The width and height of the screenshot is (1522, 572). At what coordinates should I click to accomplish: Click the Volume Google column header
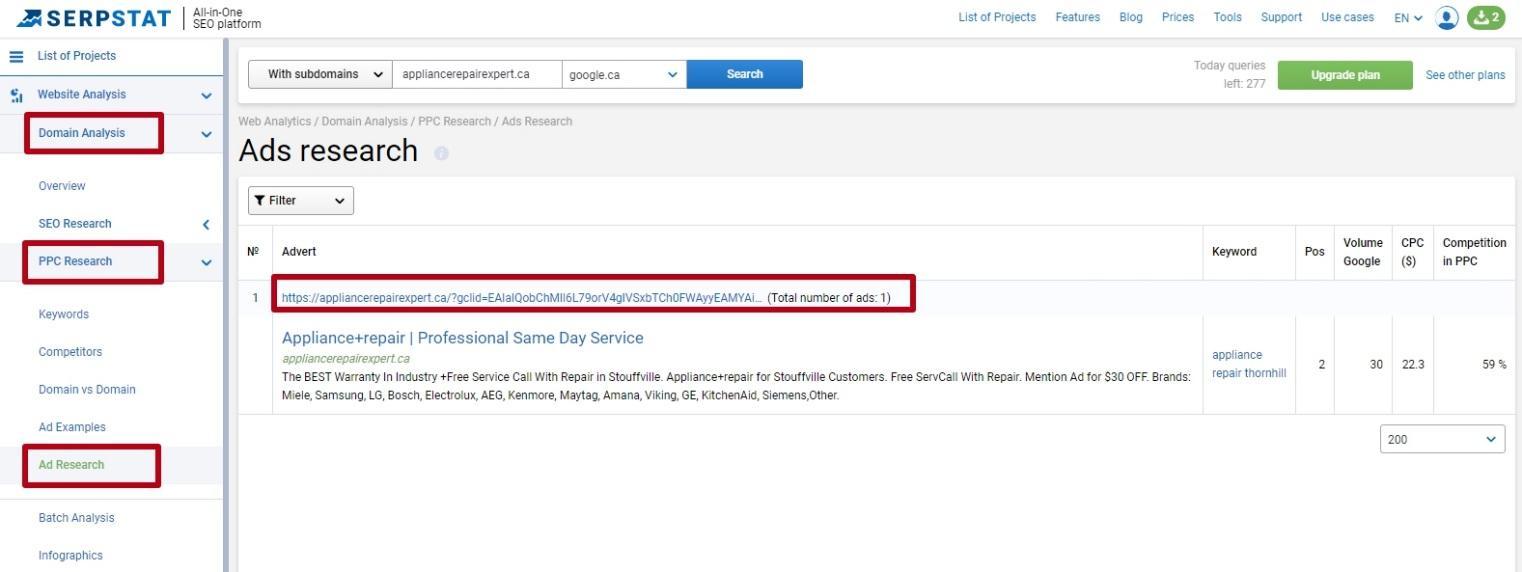[1362, 252]
